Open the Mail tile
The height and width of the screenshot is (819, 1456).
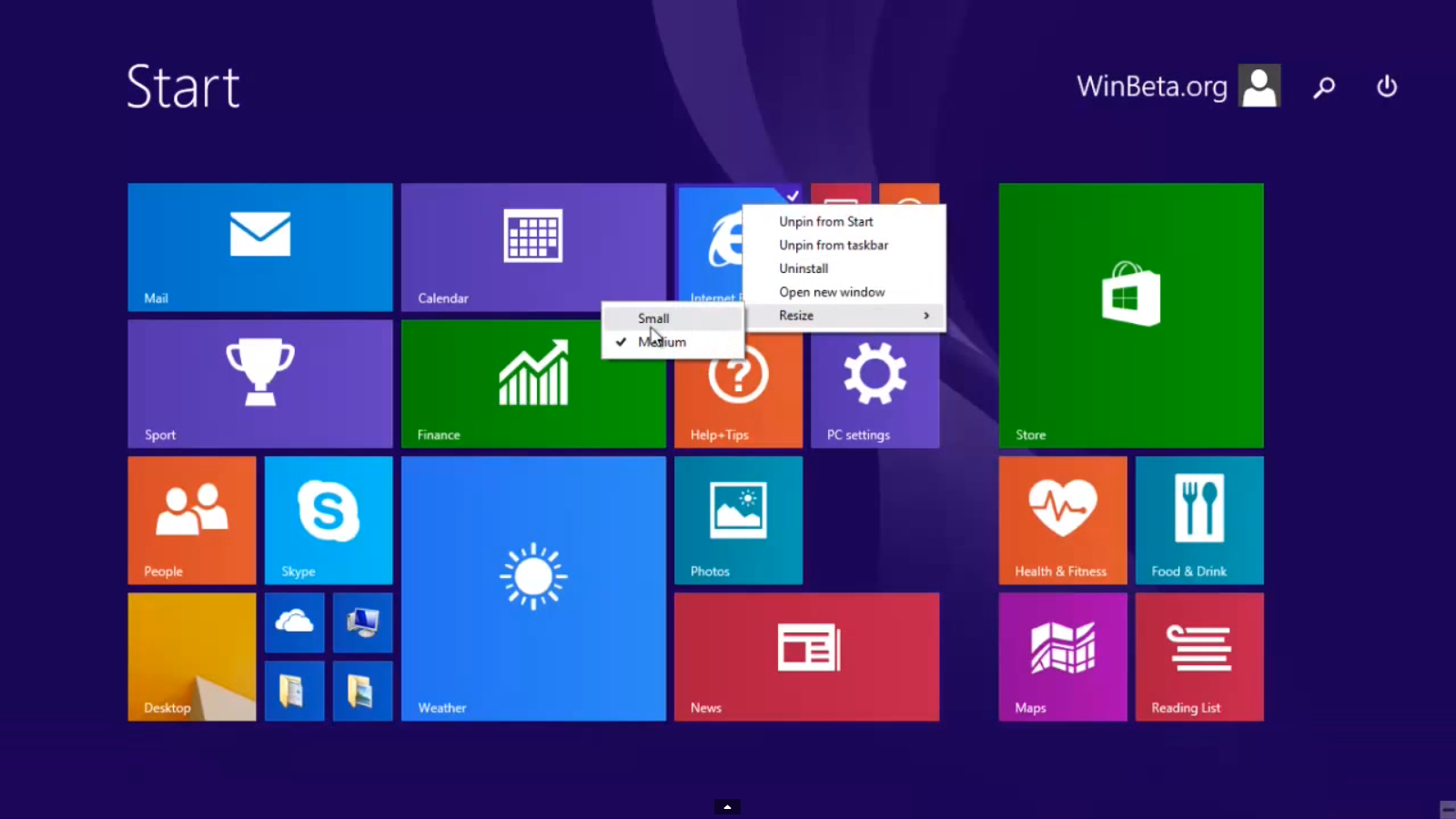(259, 247)
